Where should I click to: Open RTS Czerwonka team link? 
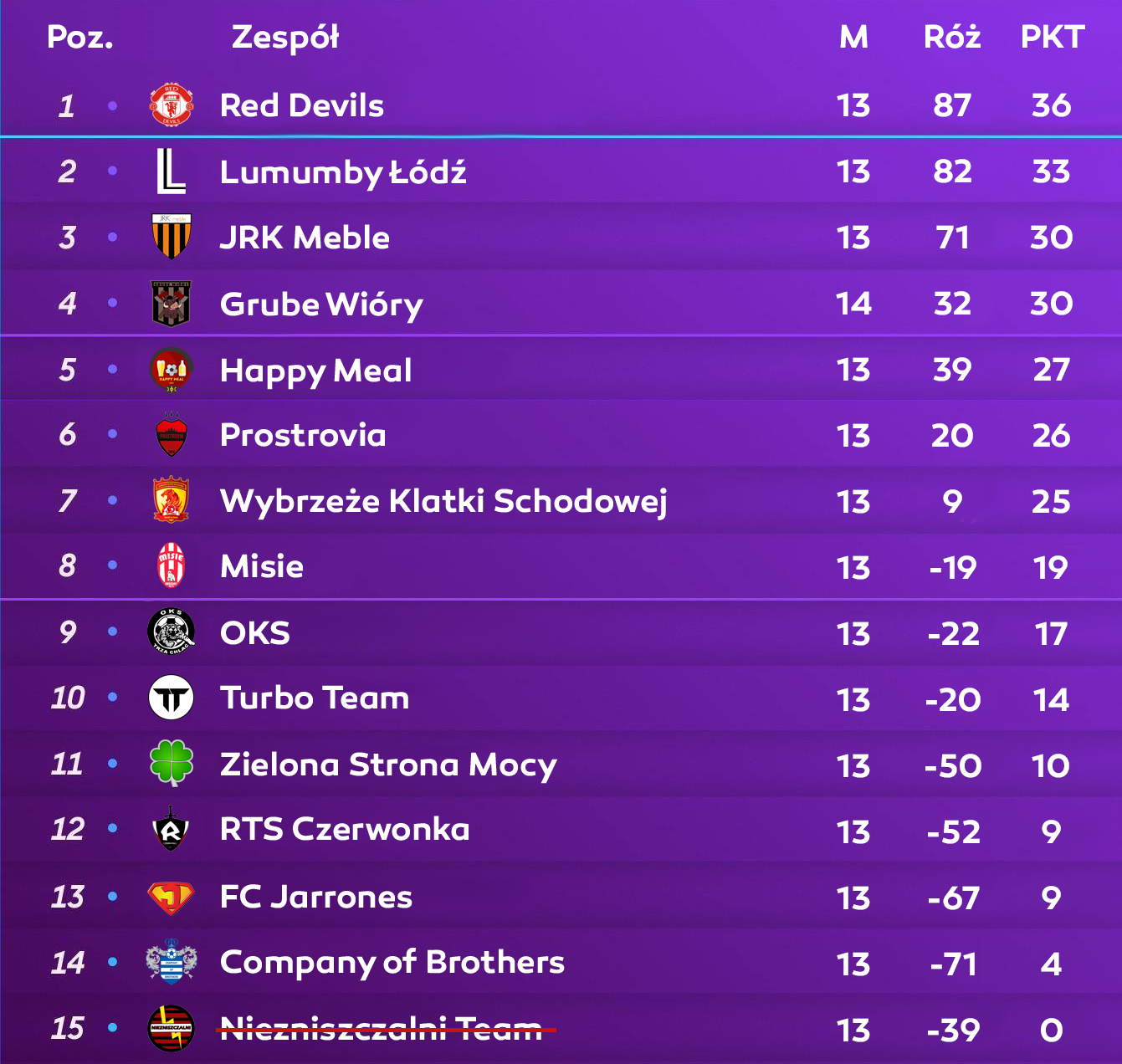pos(345,830)
